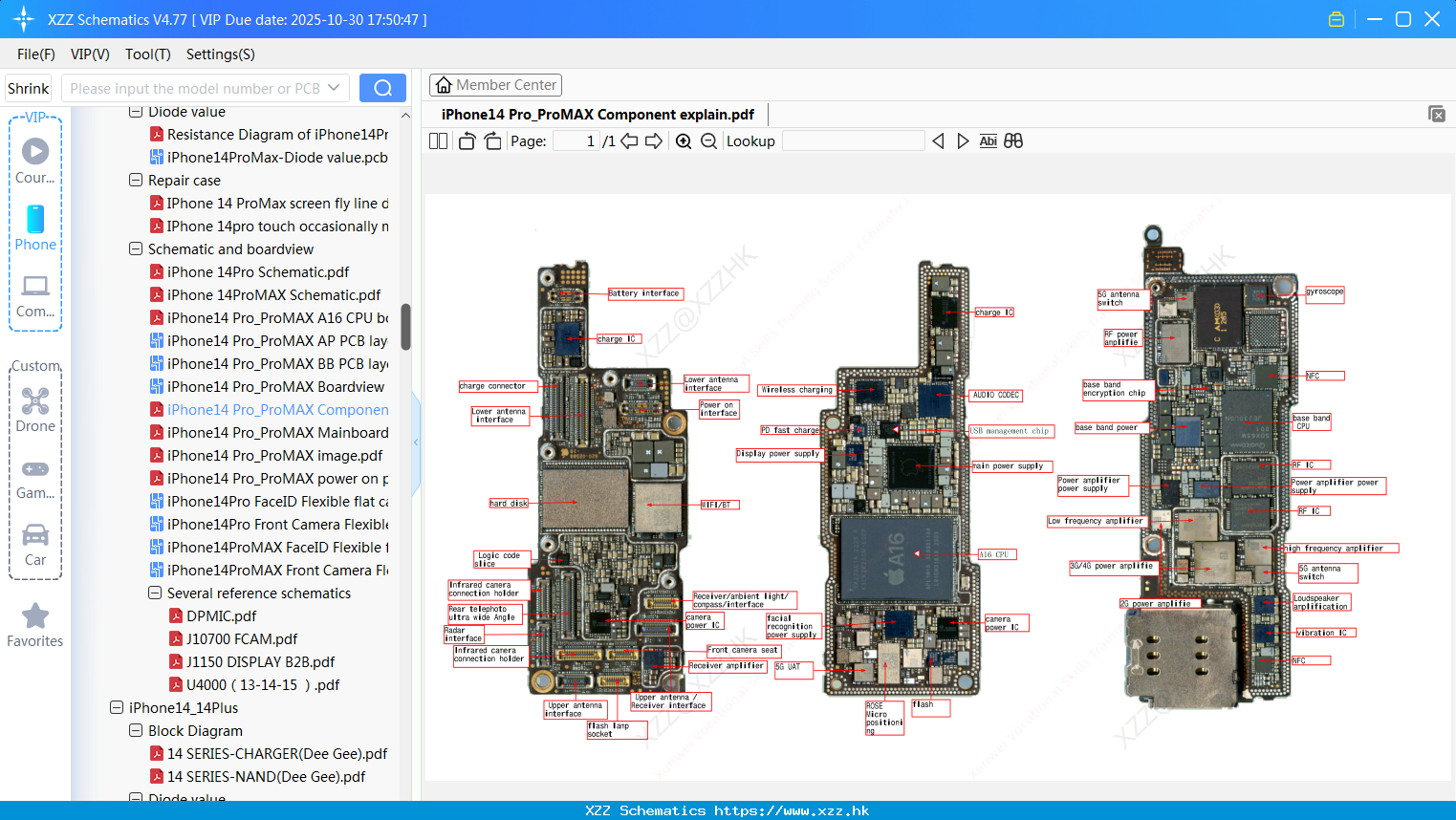
Task: Open the Tool(T) menu
Action: 148,54
